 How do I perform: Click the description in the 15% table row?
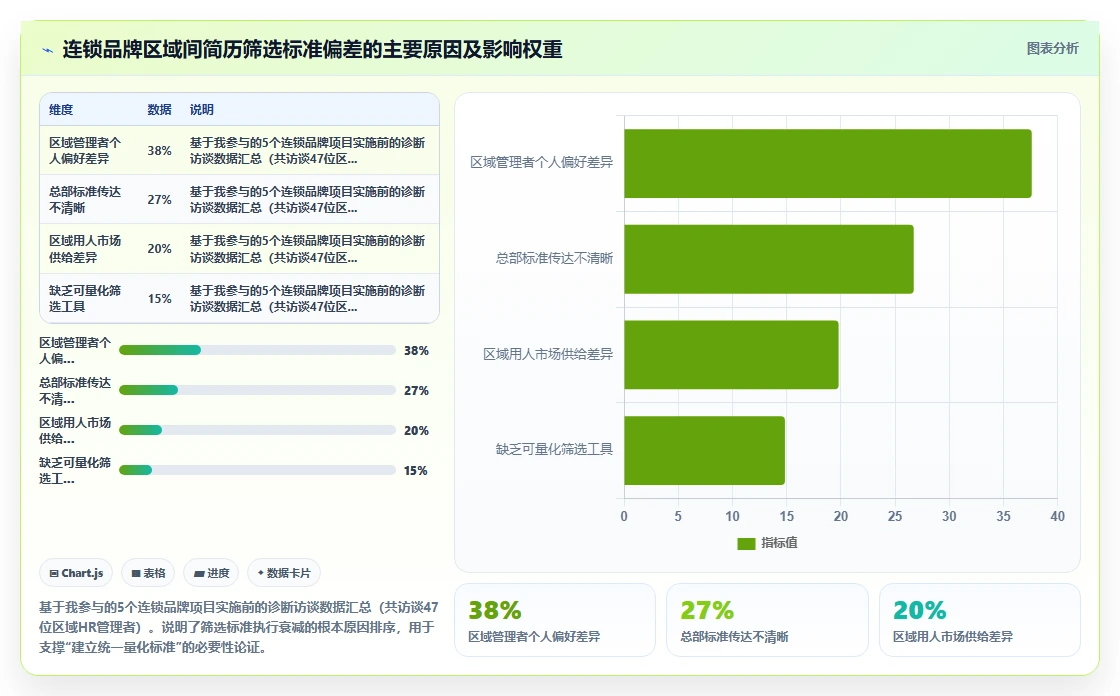click(x=307, y=299)
